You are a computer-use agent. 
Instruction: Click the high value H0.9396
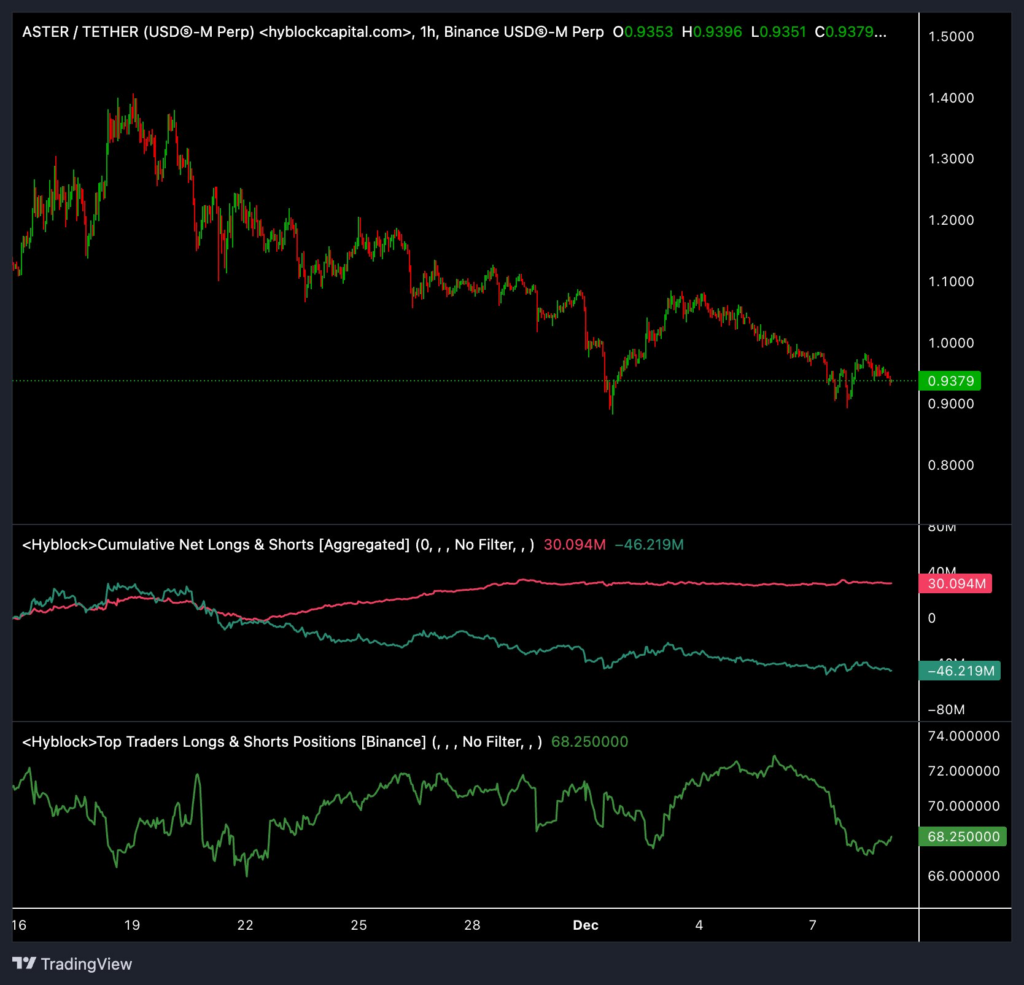pos(710,31)
